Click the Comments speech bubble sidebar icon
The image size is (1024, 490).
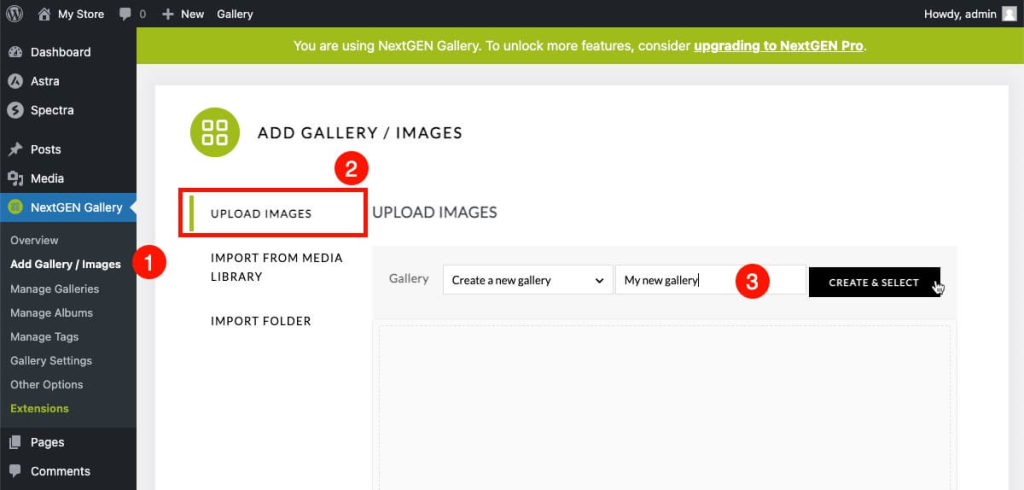pos(15,471)
